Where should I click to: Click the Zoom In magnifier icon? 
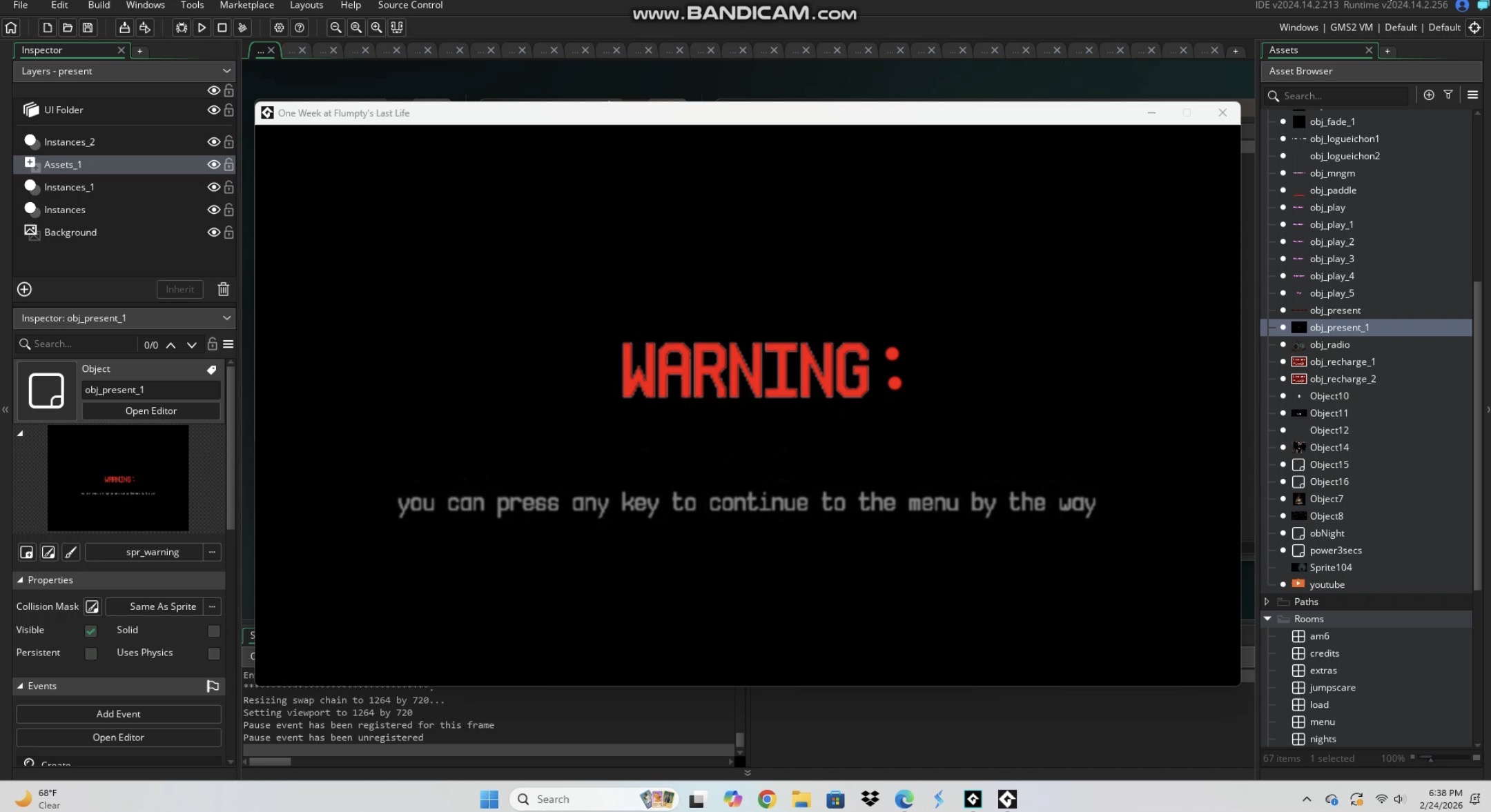[376, 28]
